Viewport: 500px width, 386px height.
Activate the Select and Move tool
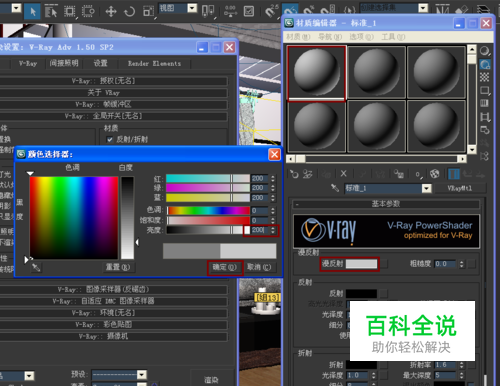[x=111, y=12]
